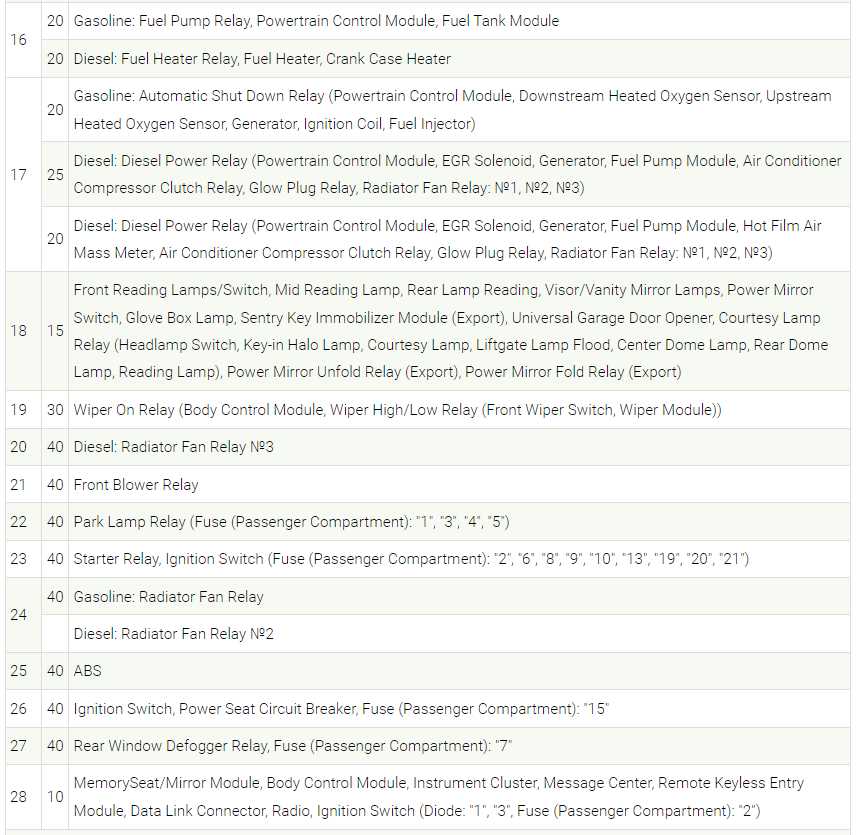Click the Diesel Radiator Fan Relay №2 text
The image size is (860, 835).
click(x=173, y=634)
